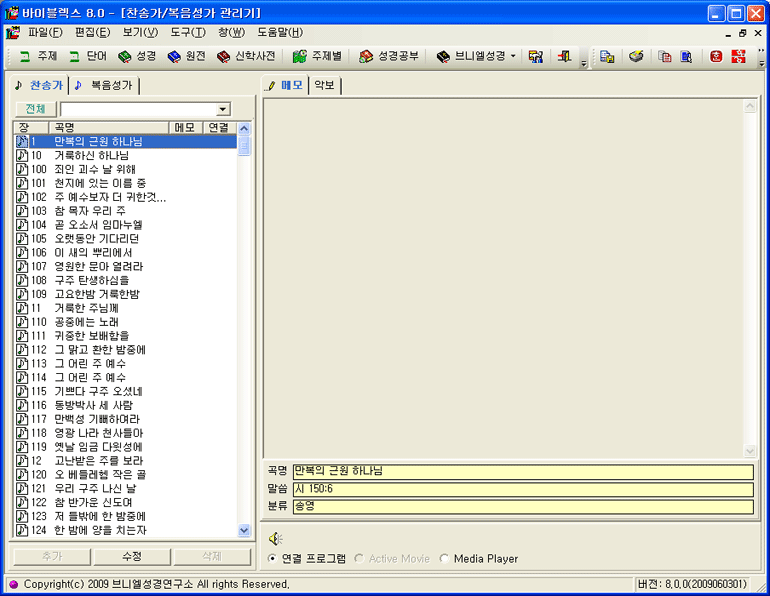Open the 편집(E) menu
The width and height of the screenshot is (770, 596).
(x=92, y=33)
